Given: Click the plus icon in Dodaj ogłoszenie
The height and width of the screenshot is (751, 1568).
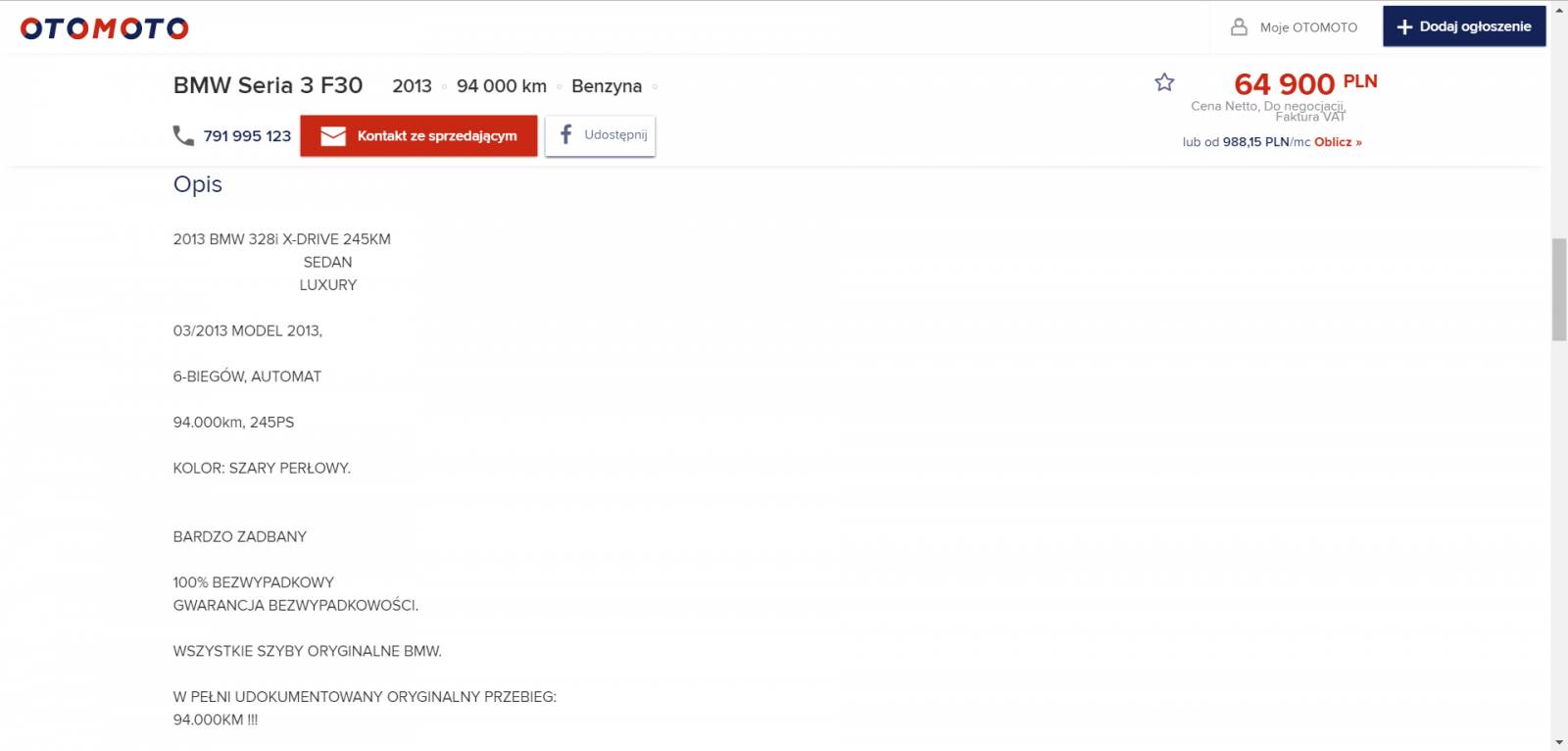Looking at the screenshot, I should pos(1404,27).
